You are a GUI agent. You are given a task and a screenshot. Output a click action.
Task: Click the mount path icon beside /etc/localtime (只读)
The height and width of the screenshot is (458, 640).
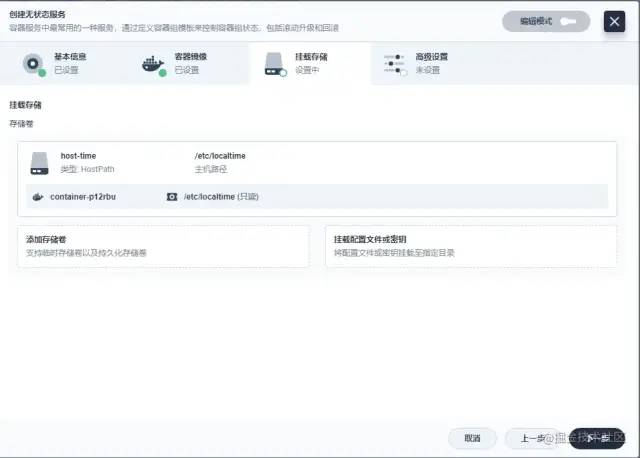pos(172,197)
